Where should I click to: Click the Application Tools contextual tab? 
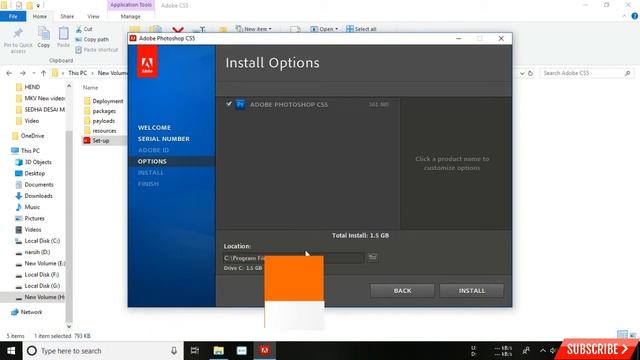[131, 5]
